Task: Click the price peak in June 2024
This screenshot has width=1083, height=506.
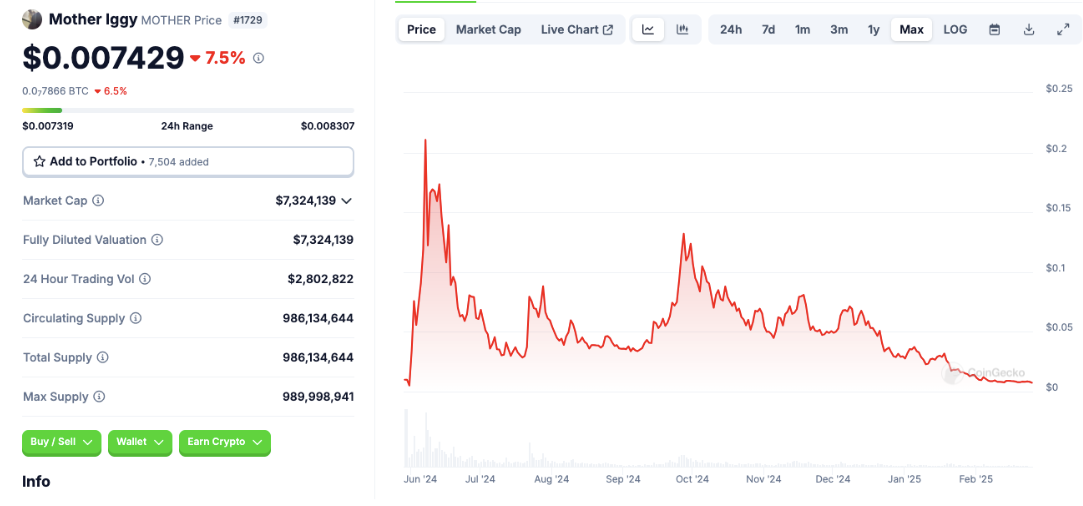Action: tap(425, 140)
